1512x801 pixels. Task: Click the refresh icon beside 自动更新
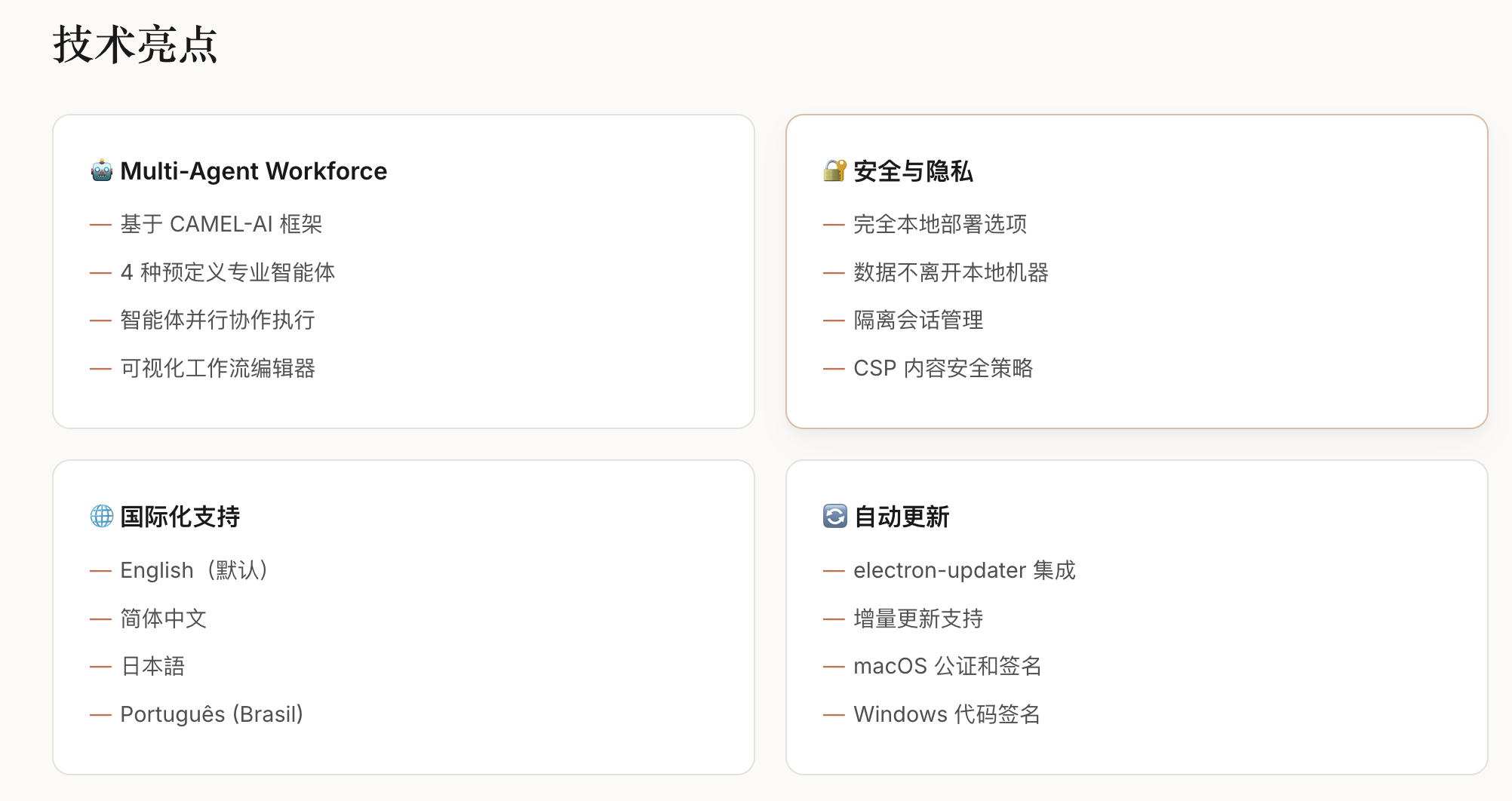(x=834, y=517)
